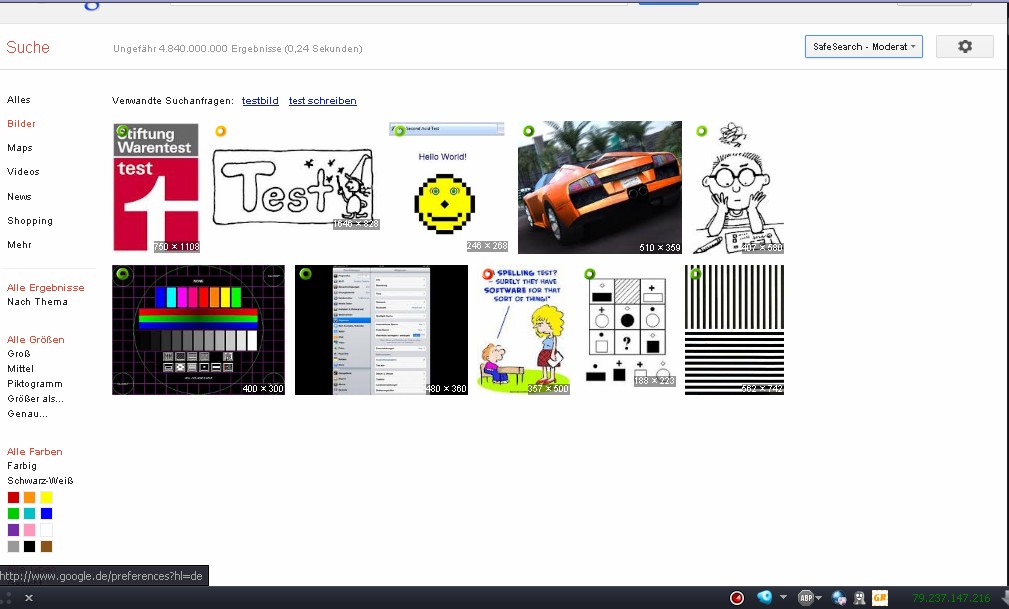
Task: Click the blue eye-shaped add-on icon
Action: pos(765,598)
